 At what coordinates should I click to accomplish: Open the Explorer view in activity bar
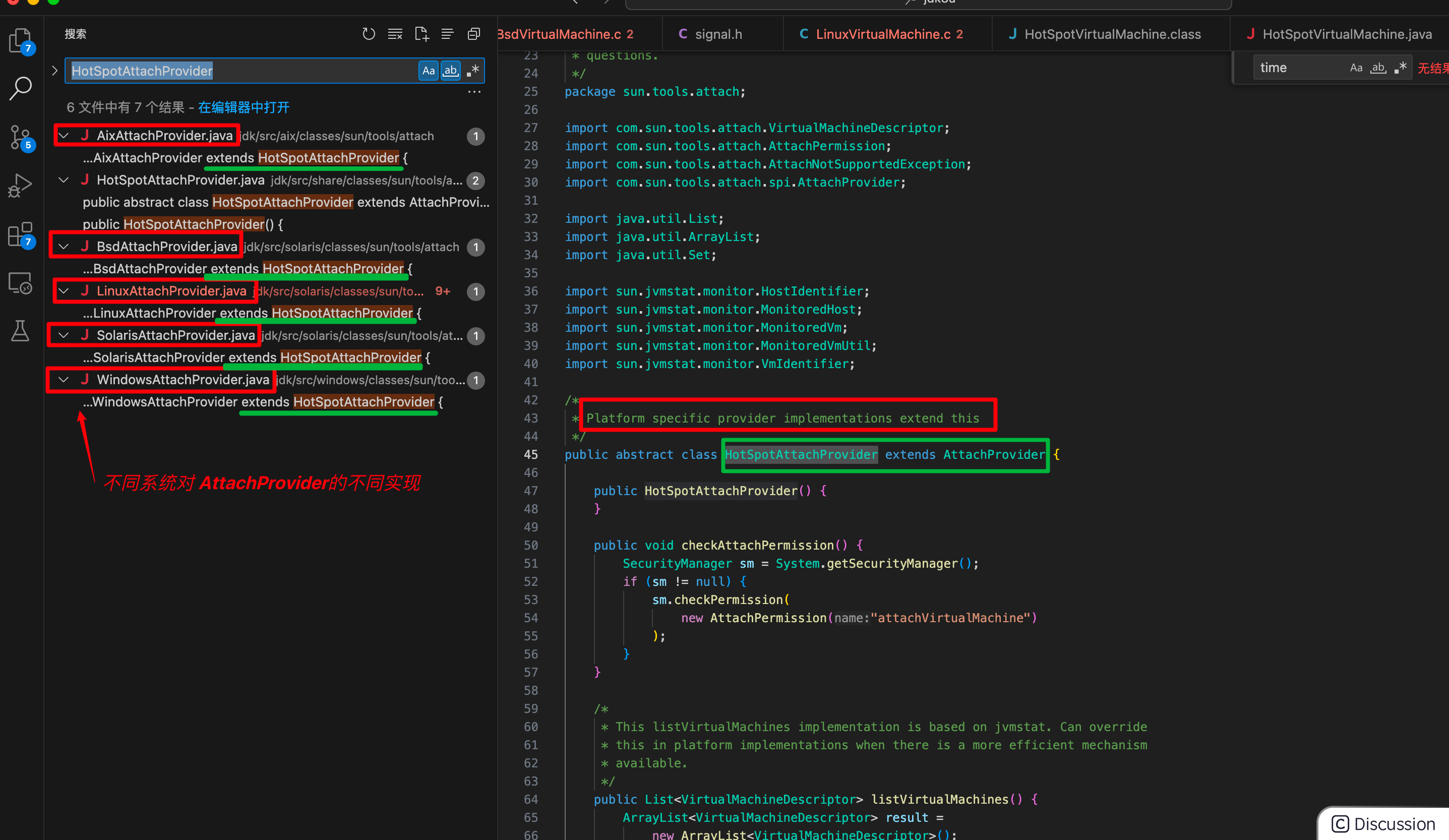tap(21, 40)
